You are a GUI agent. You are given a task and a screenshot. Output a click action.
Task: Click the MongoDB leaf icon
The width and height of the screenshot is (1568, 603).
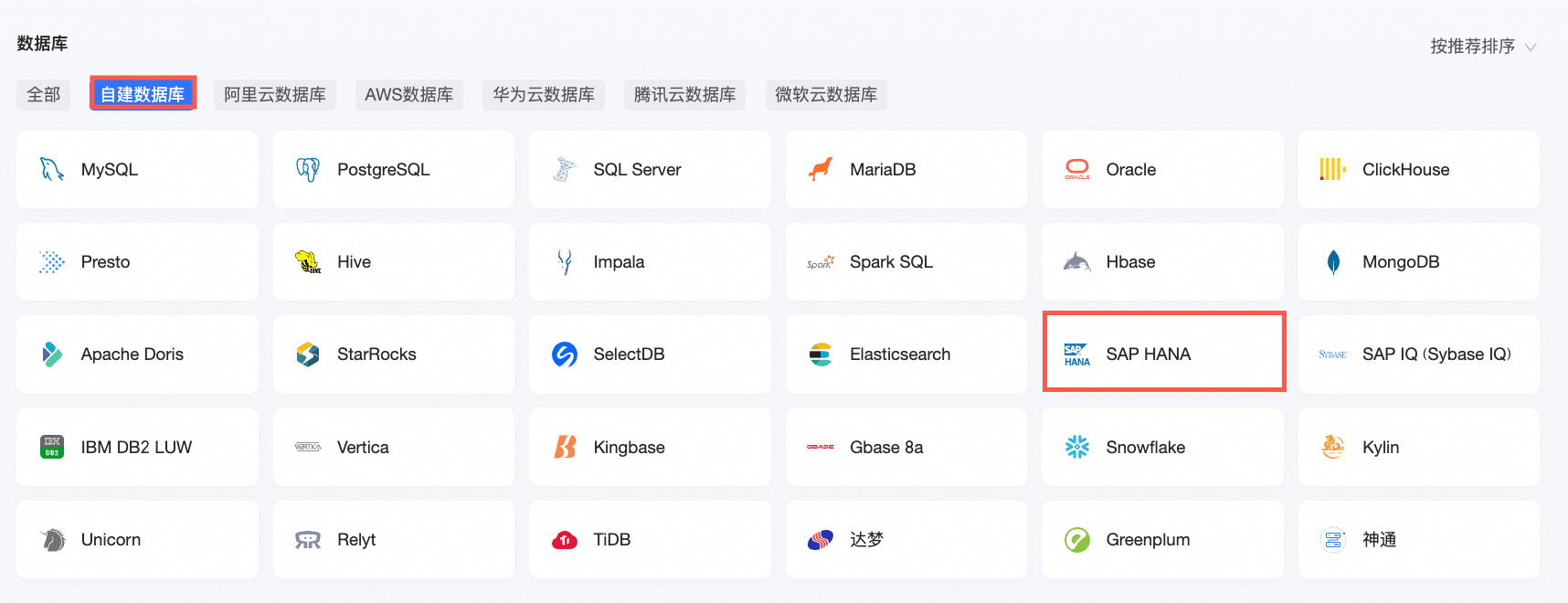tap(1333, 262)
